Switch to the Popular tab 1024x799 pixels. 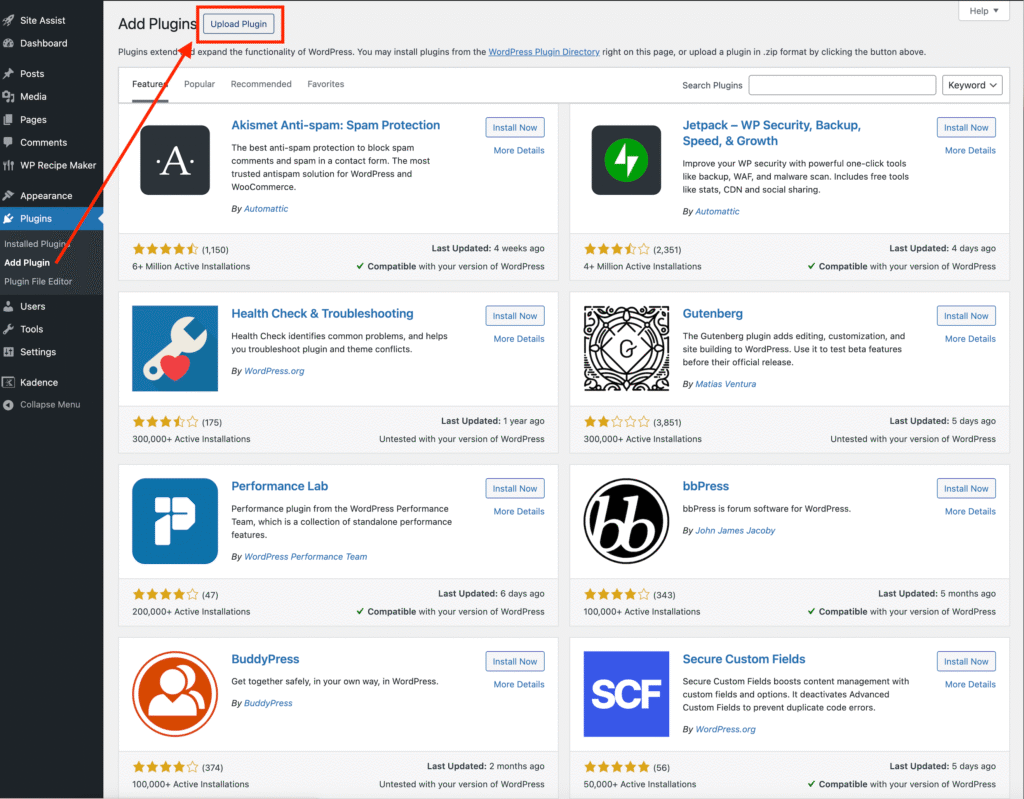[199, 85]
